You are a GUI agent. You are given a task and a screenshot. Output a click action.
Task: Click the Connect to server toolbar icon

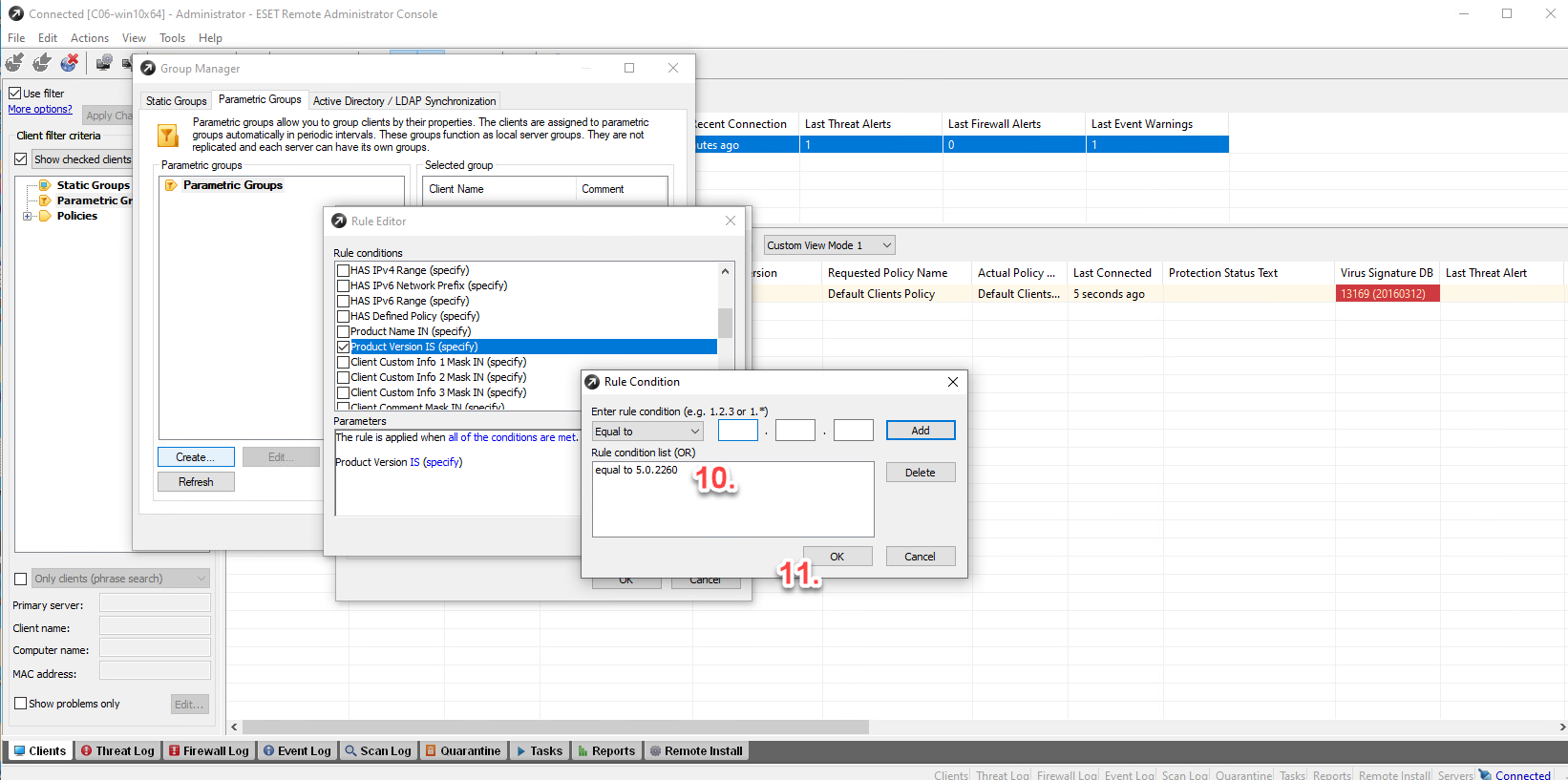point(14,63)
